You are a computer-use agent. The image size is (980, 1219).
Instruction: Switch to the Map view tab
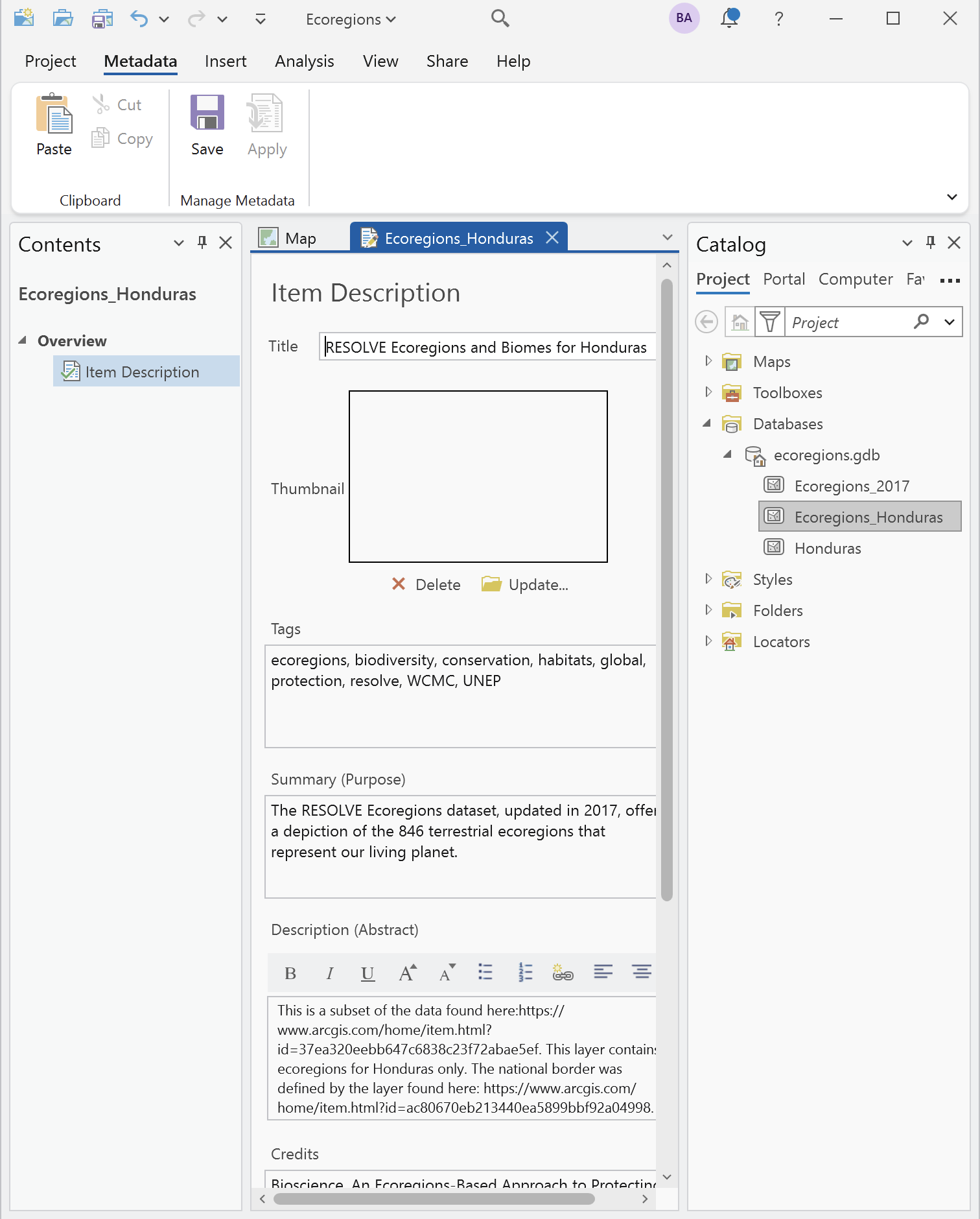(x=288, y=238)
